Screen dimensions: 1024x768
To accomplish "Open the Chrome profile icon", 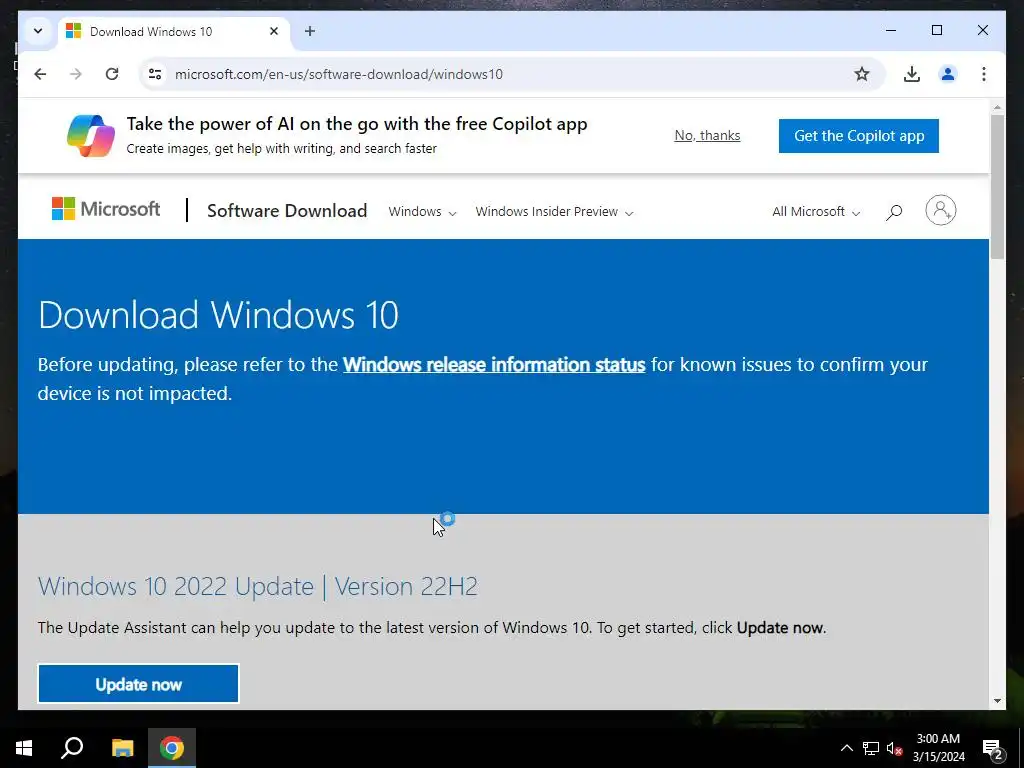I will [x=948, y=74].
